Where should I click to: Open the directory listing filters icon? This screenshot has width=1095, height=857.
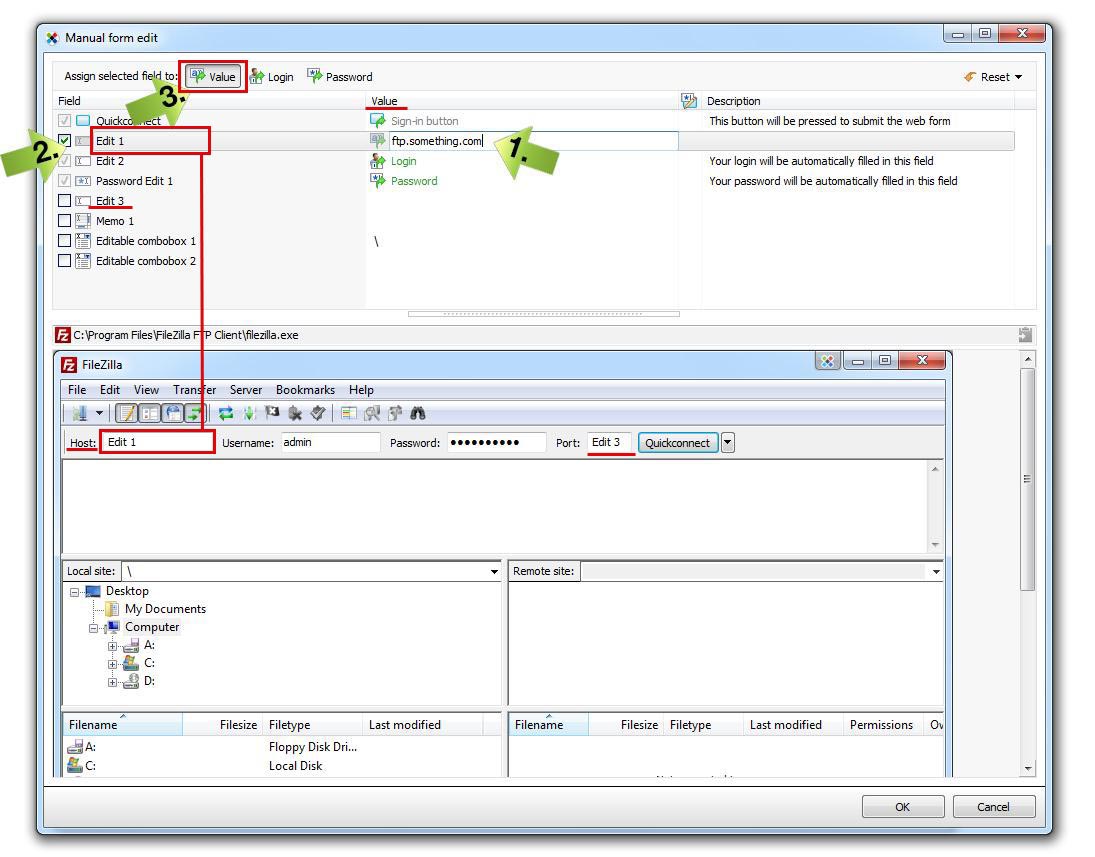tap(348, 413)
